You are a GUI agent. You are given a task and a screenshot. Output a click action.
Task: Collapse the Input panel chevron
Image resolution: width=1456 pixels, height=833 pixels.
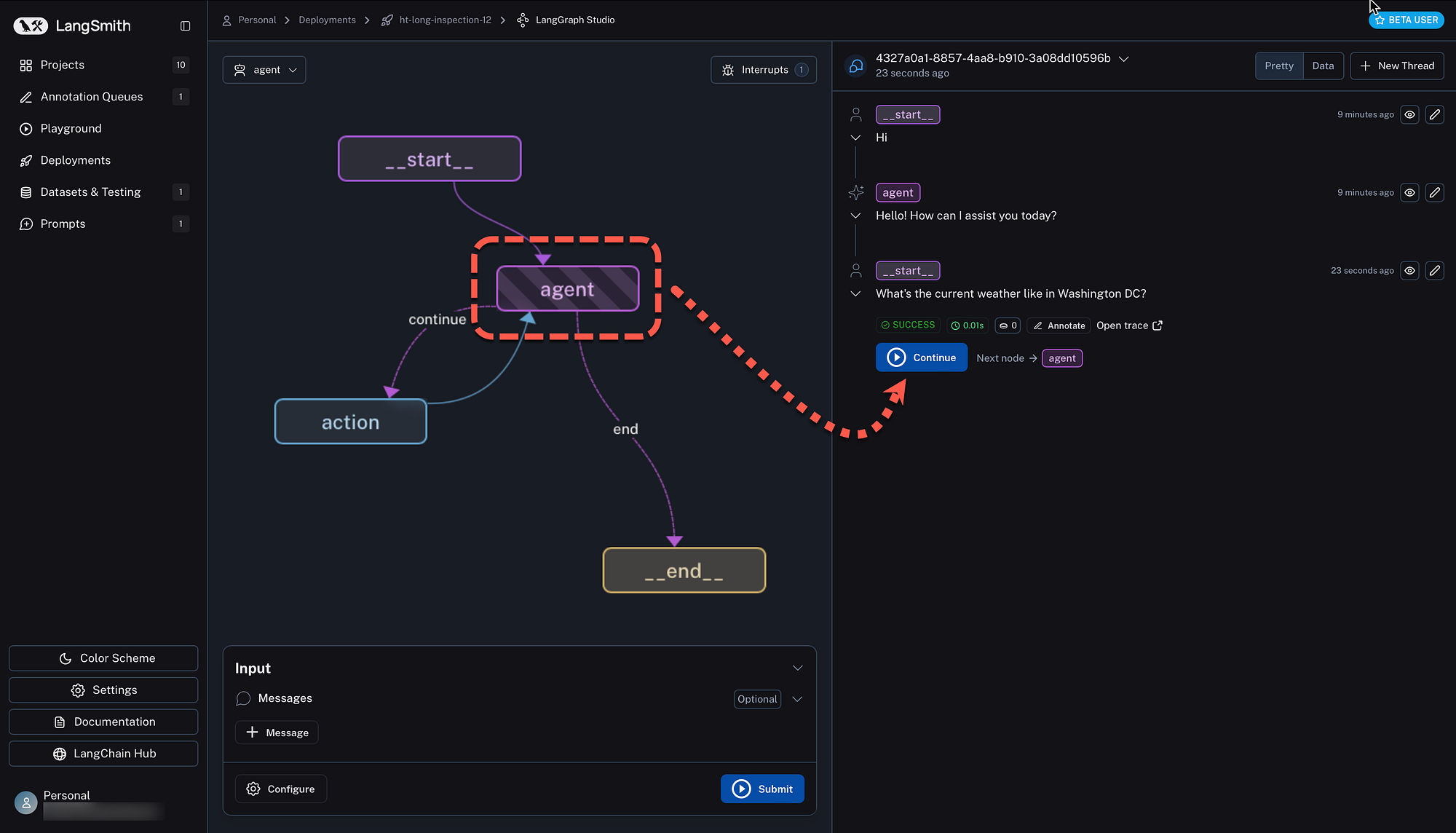click(797, 668)
